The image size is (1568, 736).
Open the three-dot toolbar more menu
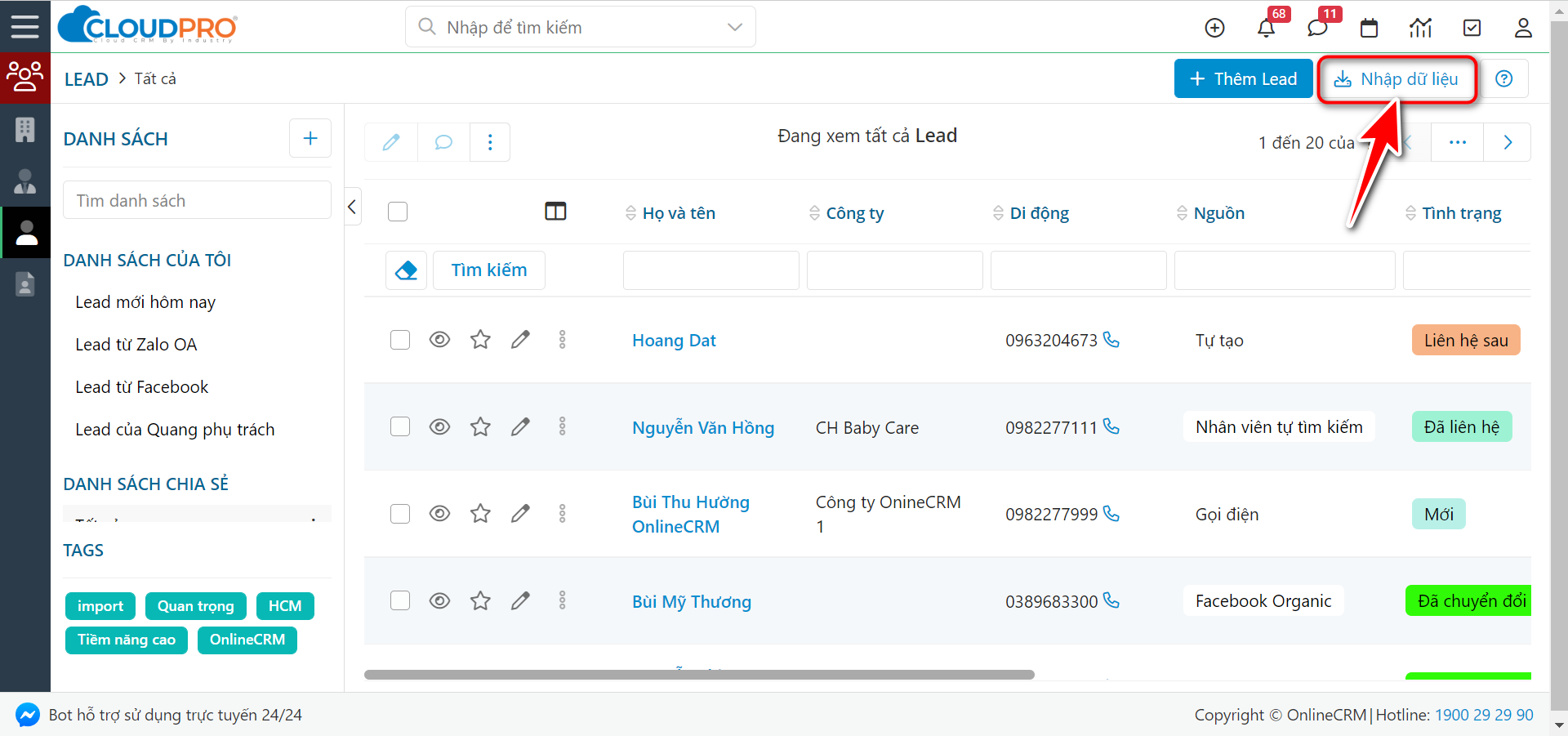490,142
